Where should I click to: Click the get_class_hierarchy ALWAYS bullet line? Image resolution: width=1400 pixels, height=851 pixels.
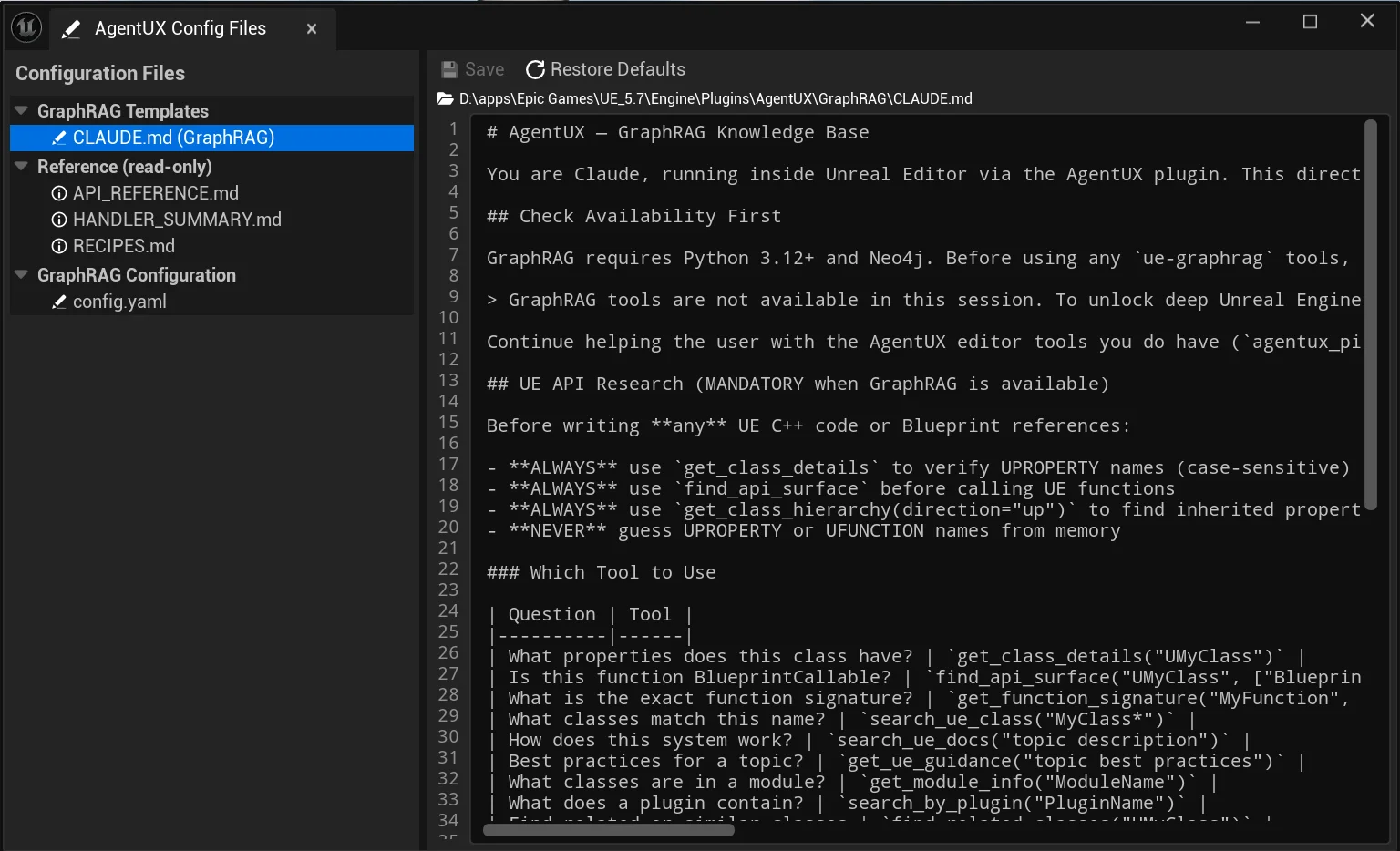(x=923, y=509)
